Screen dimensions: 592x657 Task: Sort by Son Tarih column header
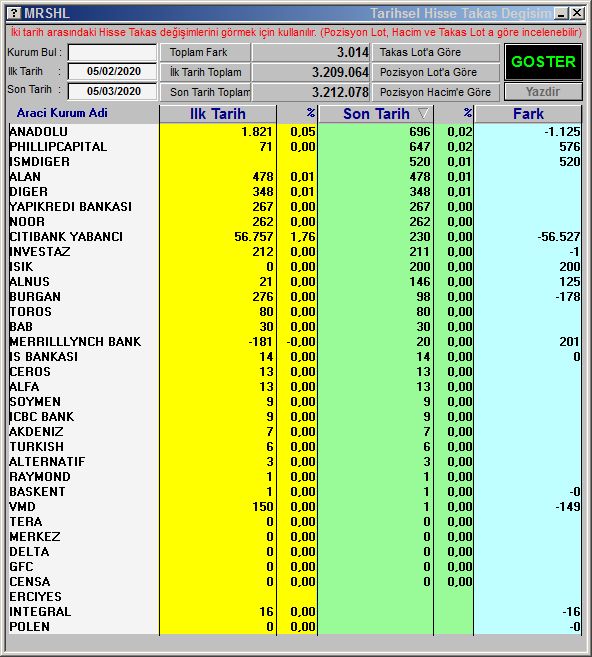pyautogui.click(x=376, y=114)
